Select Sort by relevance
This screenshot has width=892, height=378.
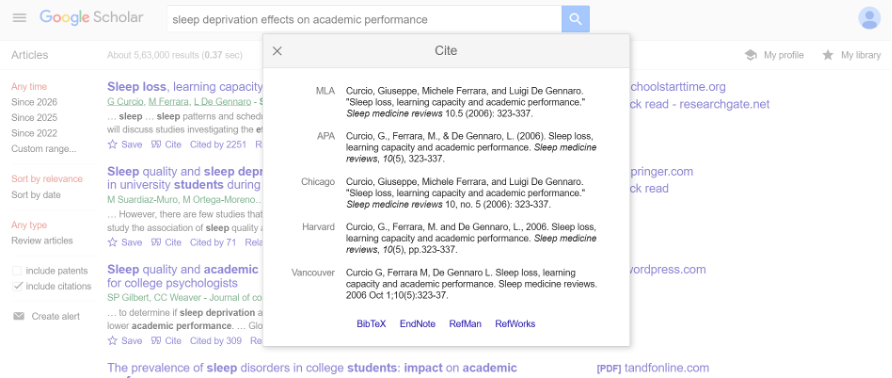[x=47, y=179]
